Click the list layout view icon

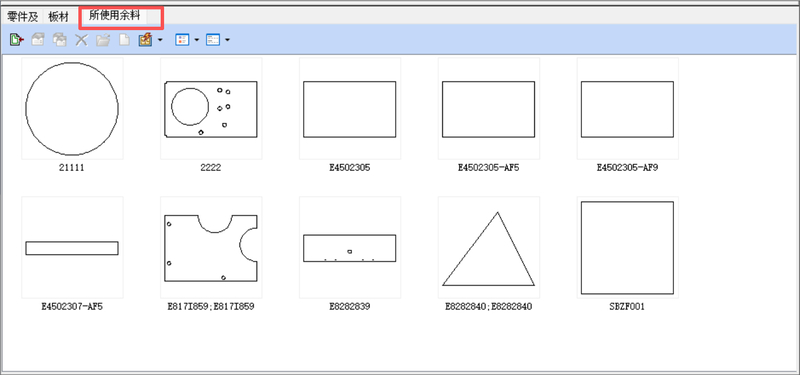[x=213, y=40]
